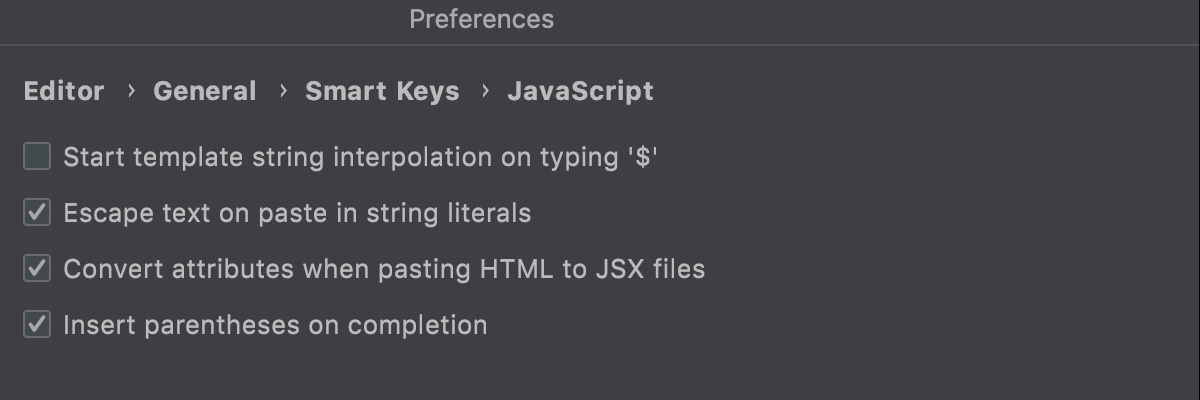Click the 'Escape text on paste' label text
This screenshot has height=400, width=1200.
tap(297, 213)
